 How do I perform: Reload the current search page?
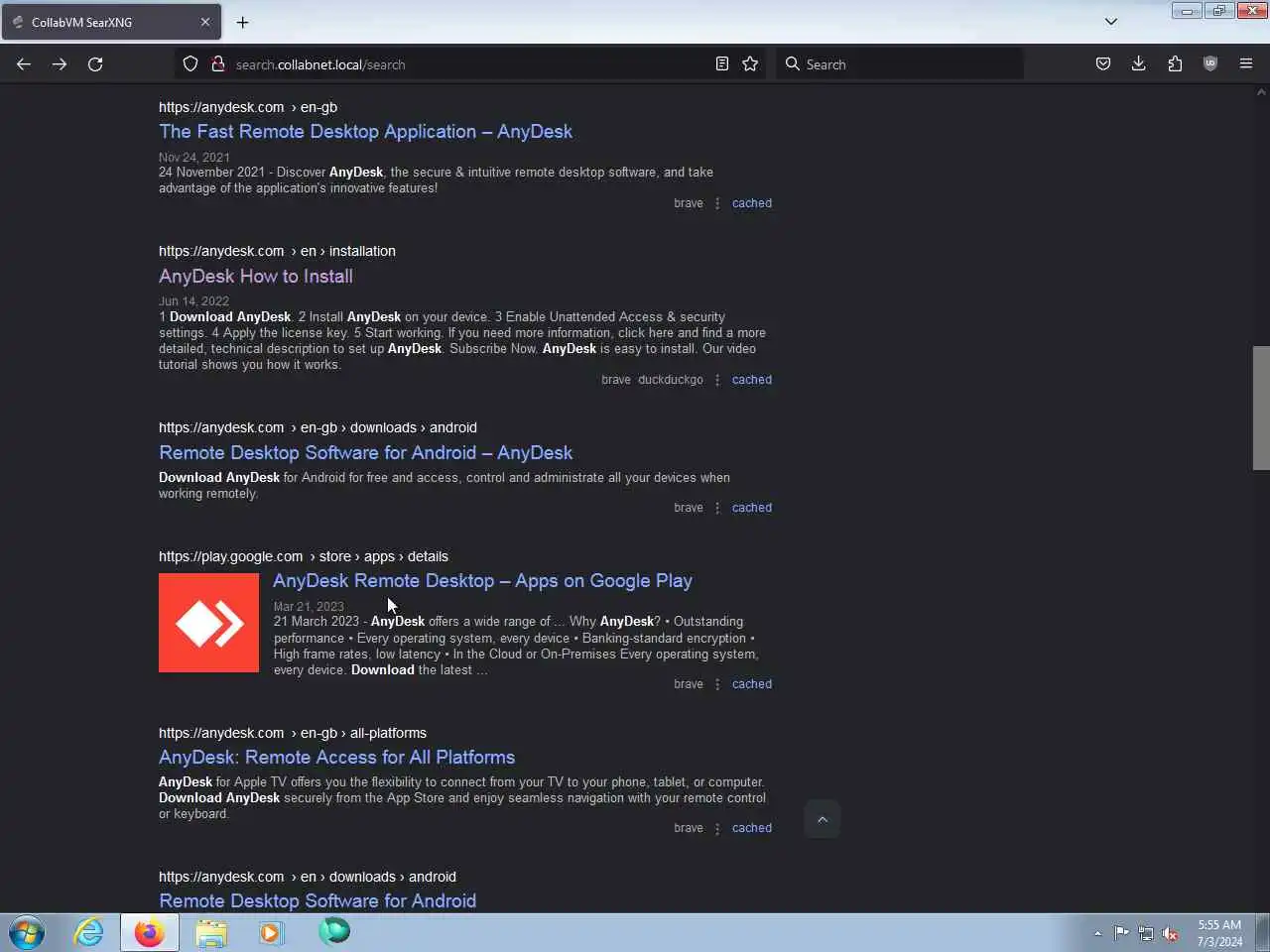coord(95,64)
